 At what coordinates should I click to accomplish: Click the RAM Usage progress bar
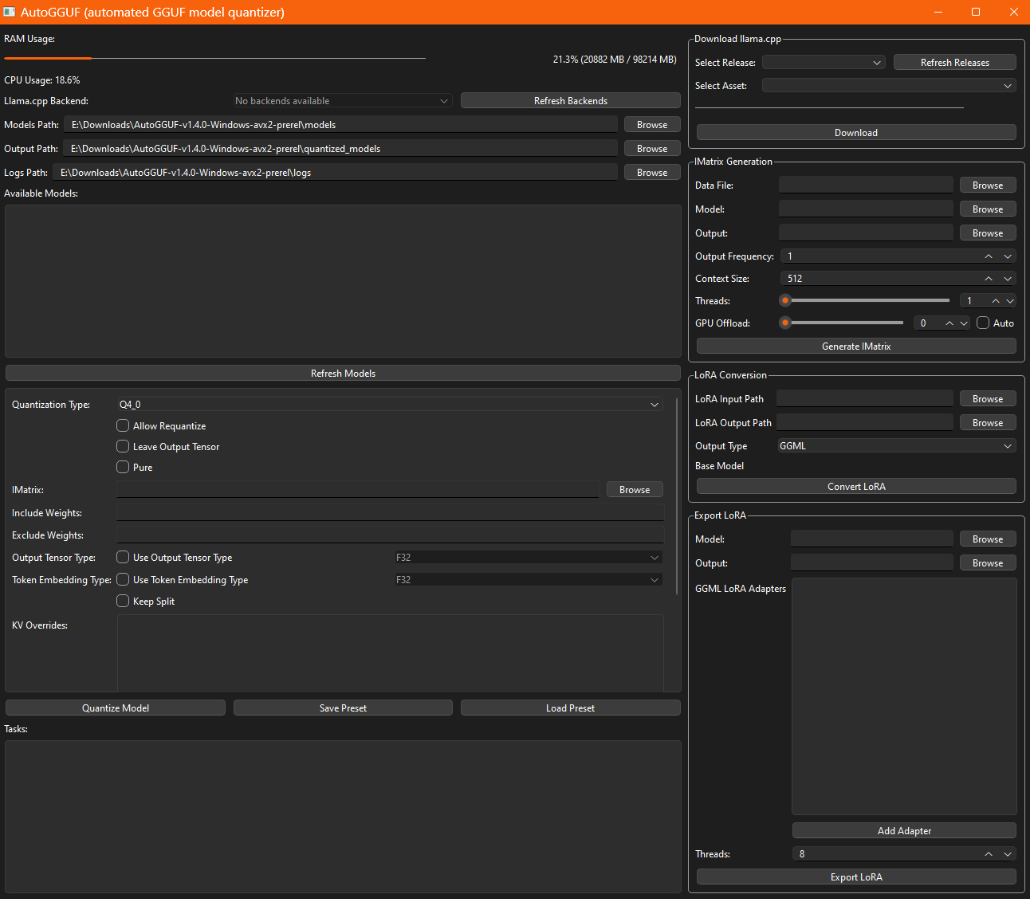(x=215, y=58)
